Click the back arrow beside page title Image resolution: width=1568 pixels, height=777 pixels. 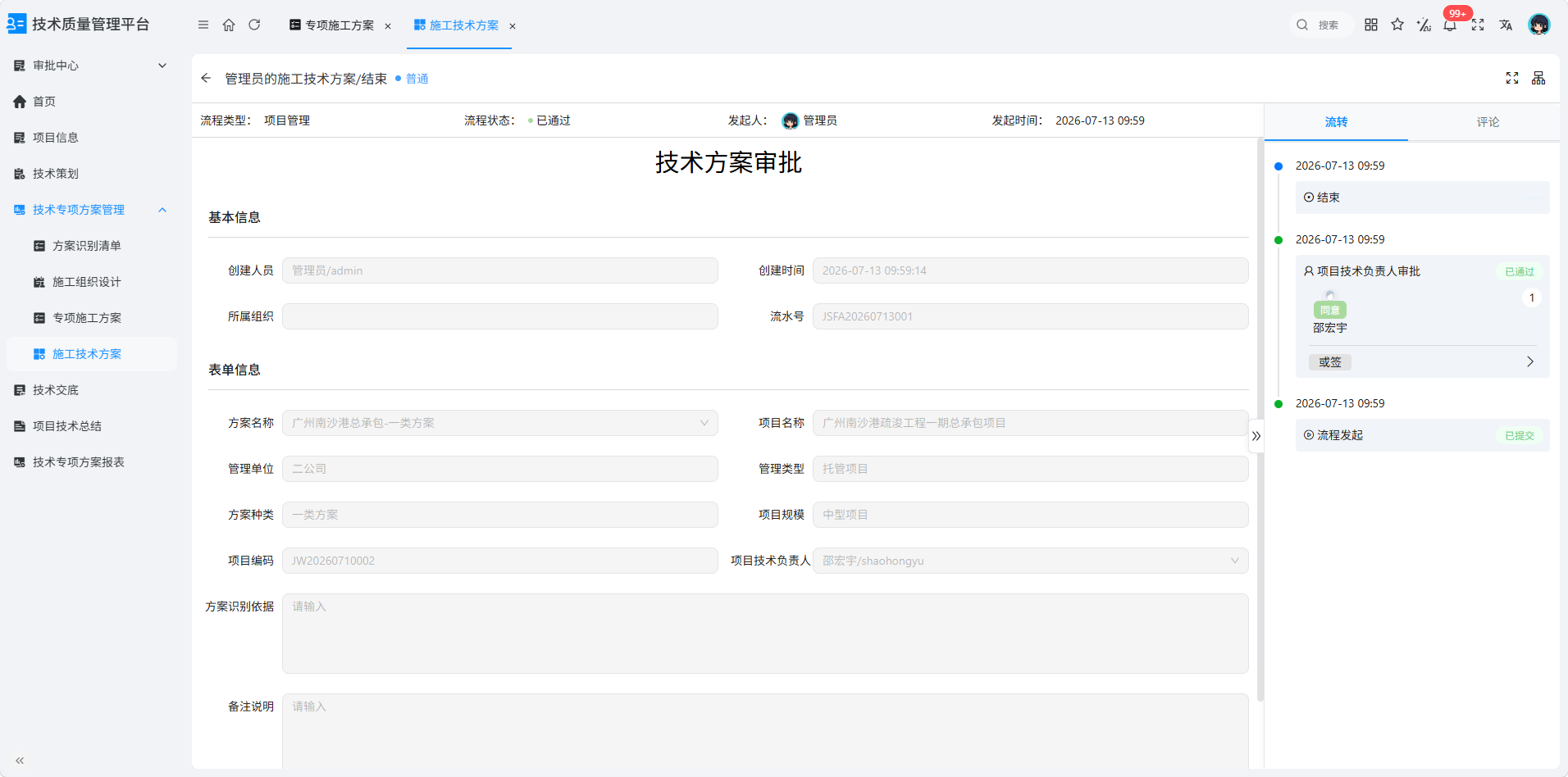206,78
